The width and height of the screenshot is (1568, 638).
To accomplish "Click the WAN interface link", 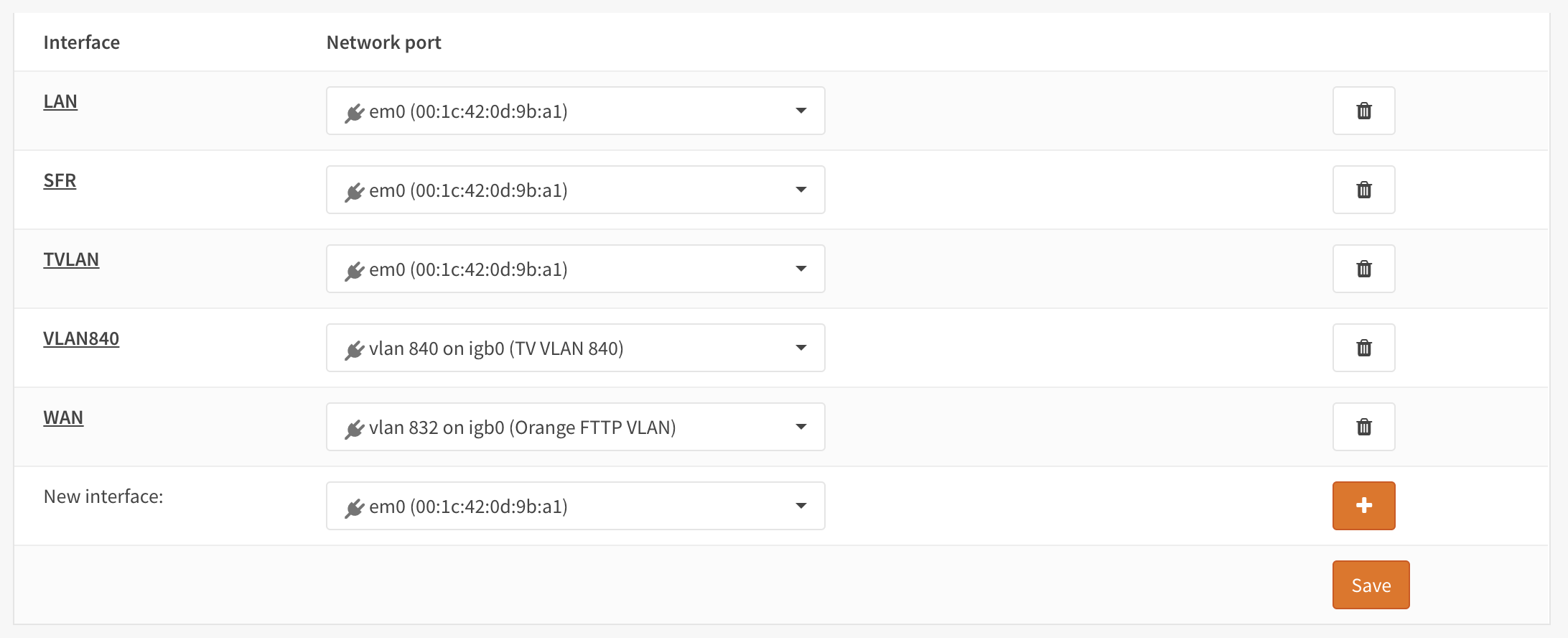I will pos(63,417).
